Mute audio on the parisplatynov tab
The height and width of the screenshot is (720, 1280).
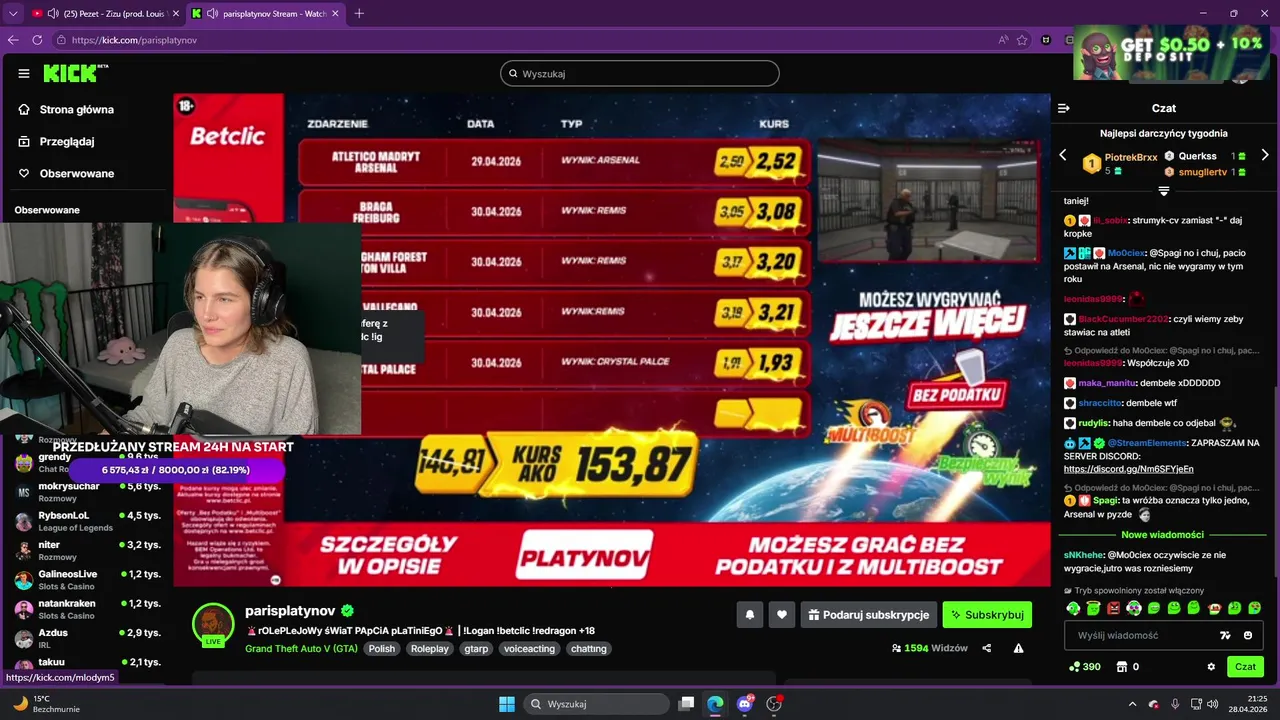point(213,13)
